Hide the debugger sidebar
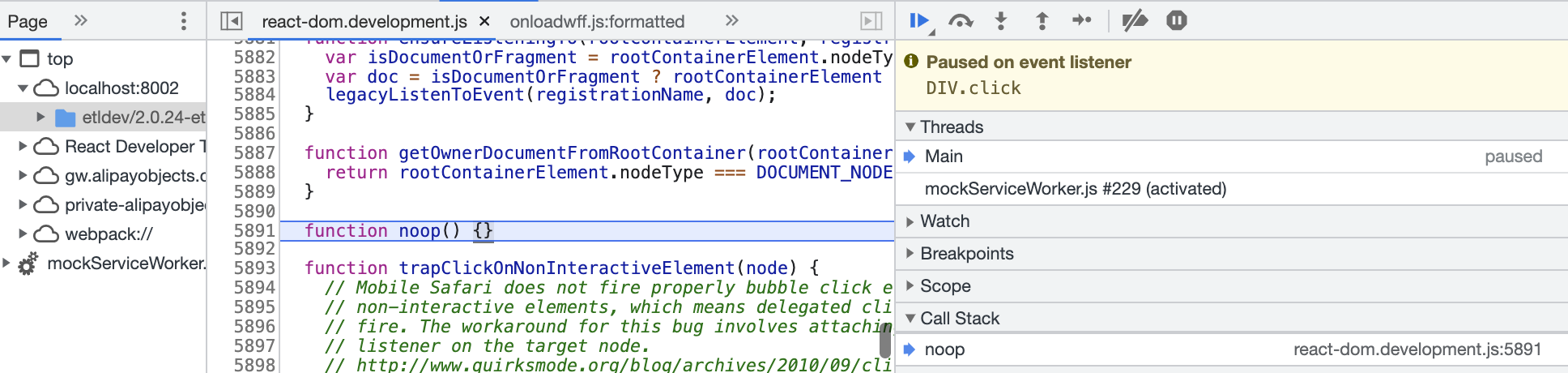This screenshot has width=1568, height=373. pos(871,21)
